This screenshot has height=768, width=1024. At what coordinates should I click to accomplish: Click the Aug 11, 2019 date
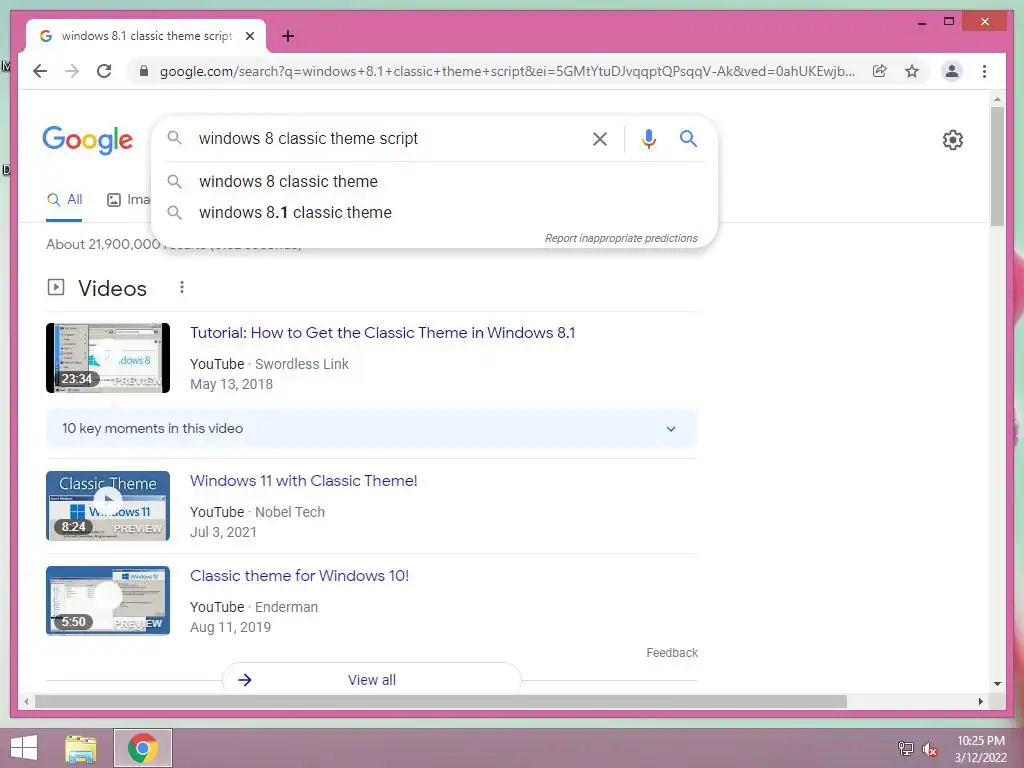[x=230, y=627]
